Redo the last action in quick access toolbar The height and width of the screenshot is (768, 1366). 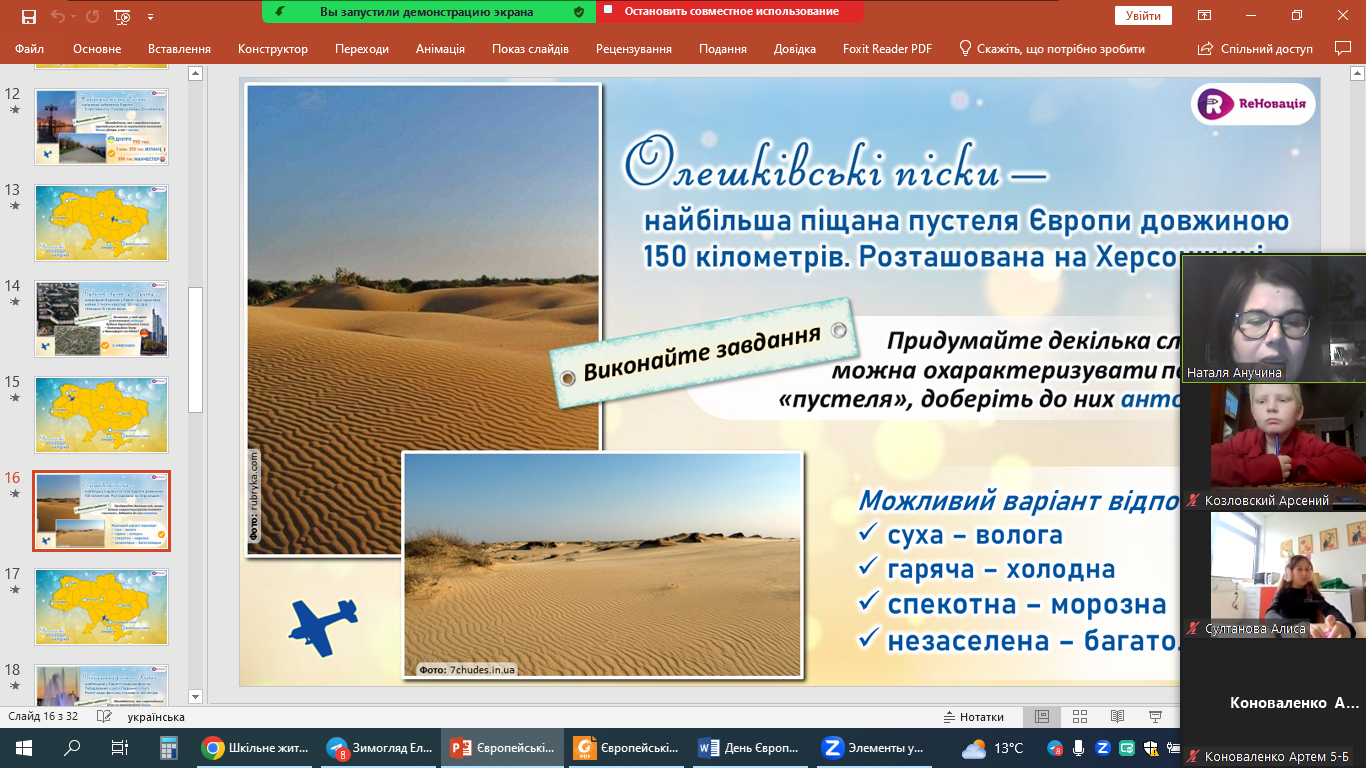(92, 16)
